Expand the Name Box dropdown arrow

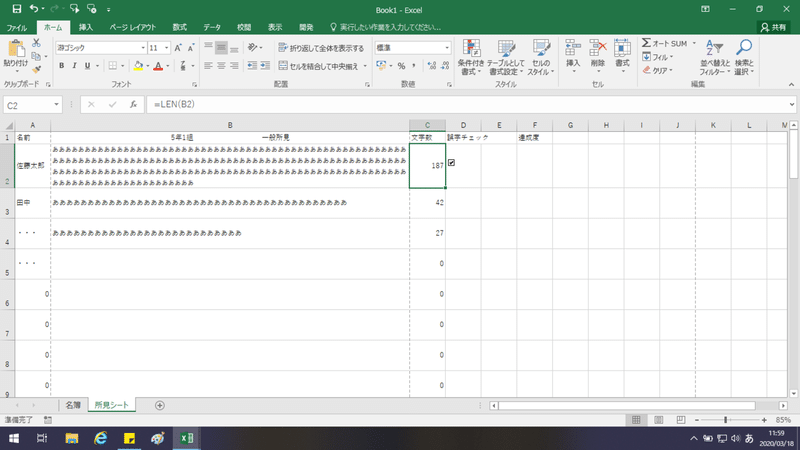(x=56, y=105)
